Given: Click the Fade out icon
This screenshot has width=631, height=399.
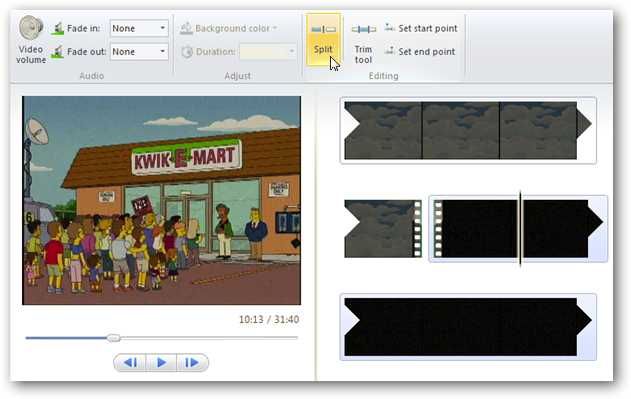Looking at the screenshot, I should pyautogui.click(x=58, y=52).
